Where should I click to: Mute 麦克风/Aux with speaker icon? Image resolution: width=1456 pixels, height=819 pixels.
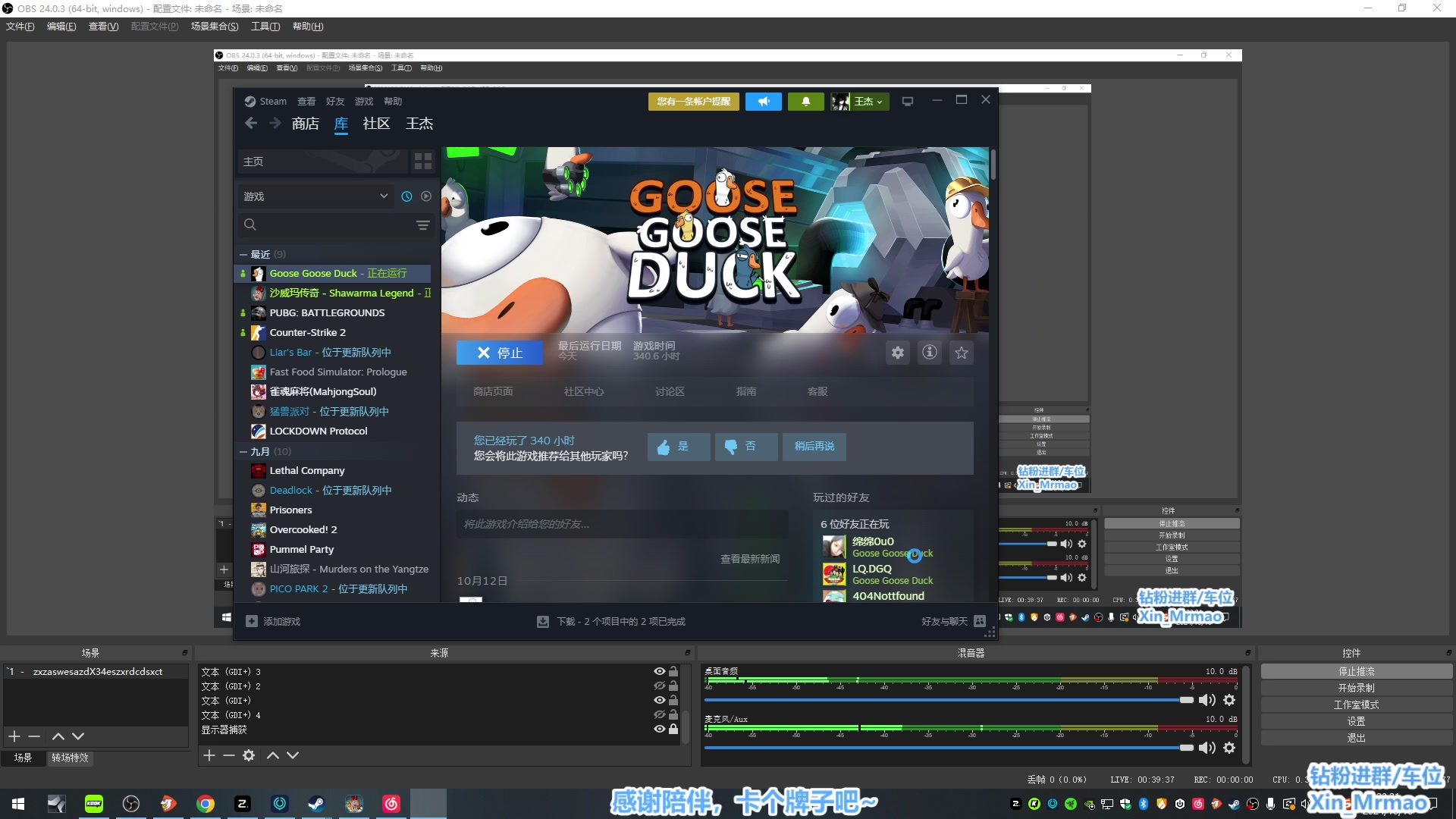[1207, 748]
